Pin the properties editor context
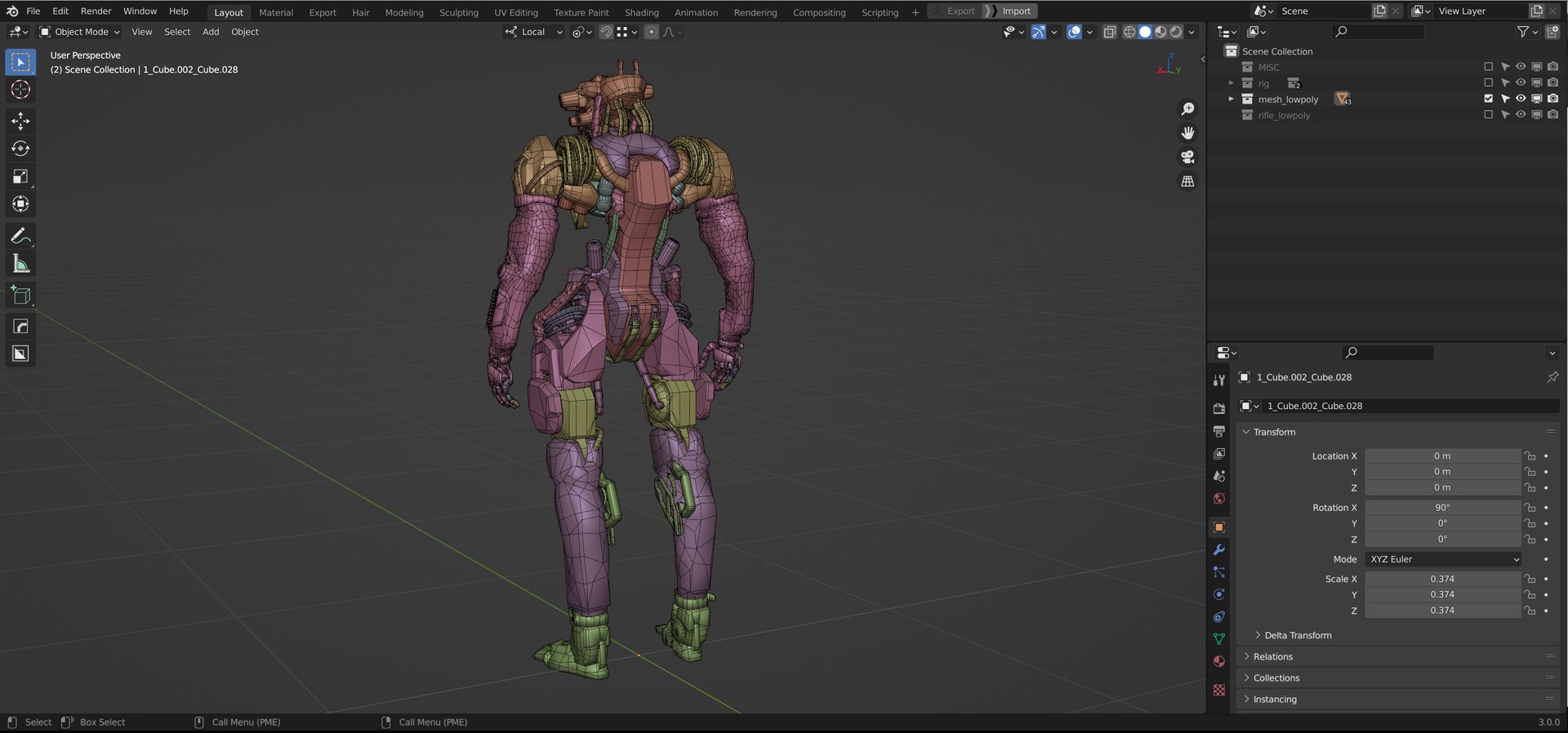Image resolution: width=1568 pixels, height=733 pixels. tap(1552, 377)
